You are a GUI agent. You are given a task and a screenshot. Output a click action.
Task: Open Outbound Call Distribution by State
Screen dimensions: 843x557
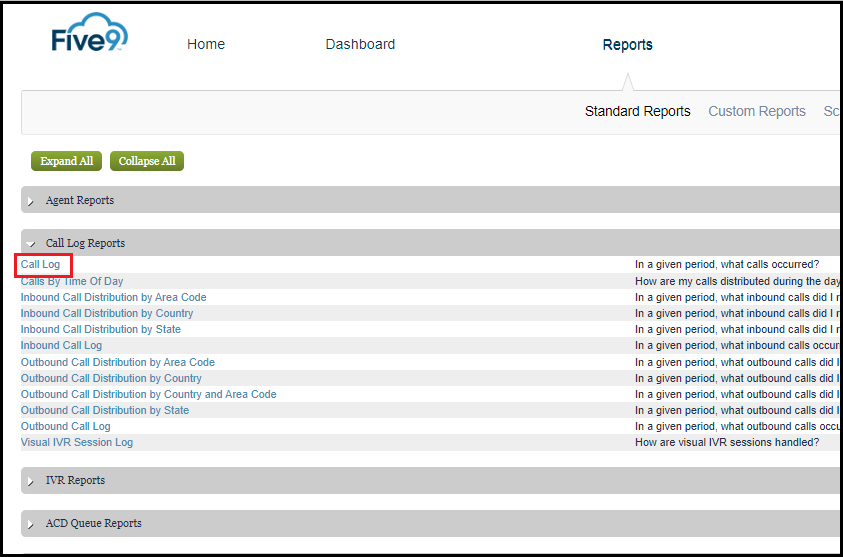tap(105, 410)
